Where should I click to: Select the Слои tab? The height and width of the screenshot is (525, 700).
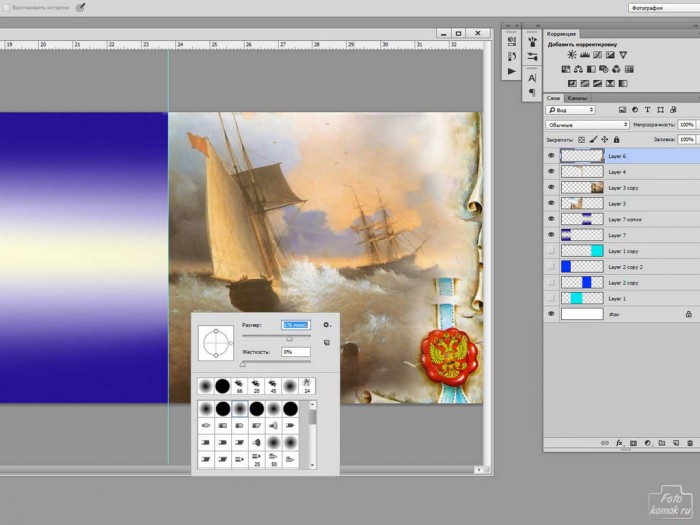click(554, 98)
